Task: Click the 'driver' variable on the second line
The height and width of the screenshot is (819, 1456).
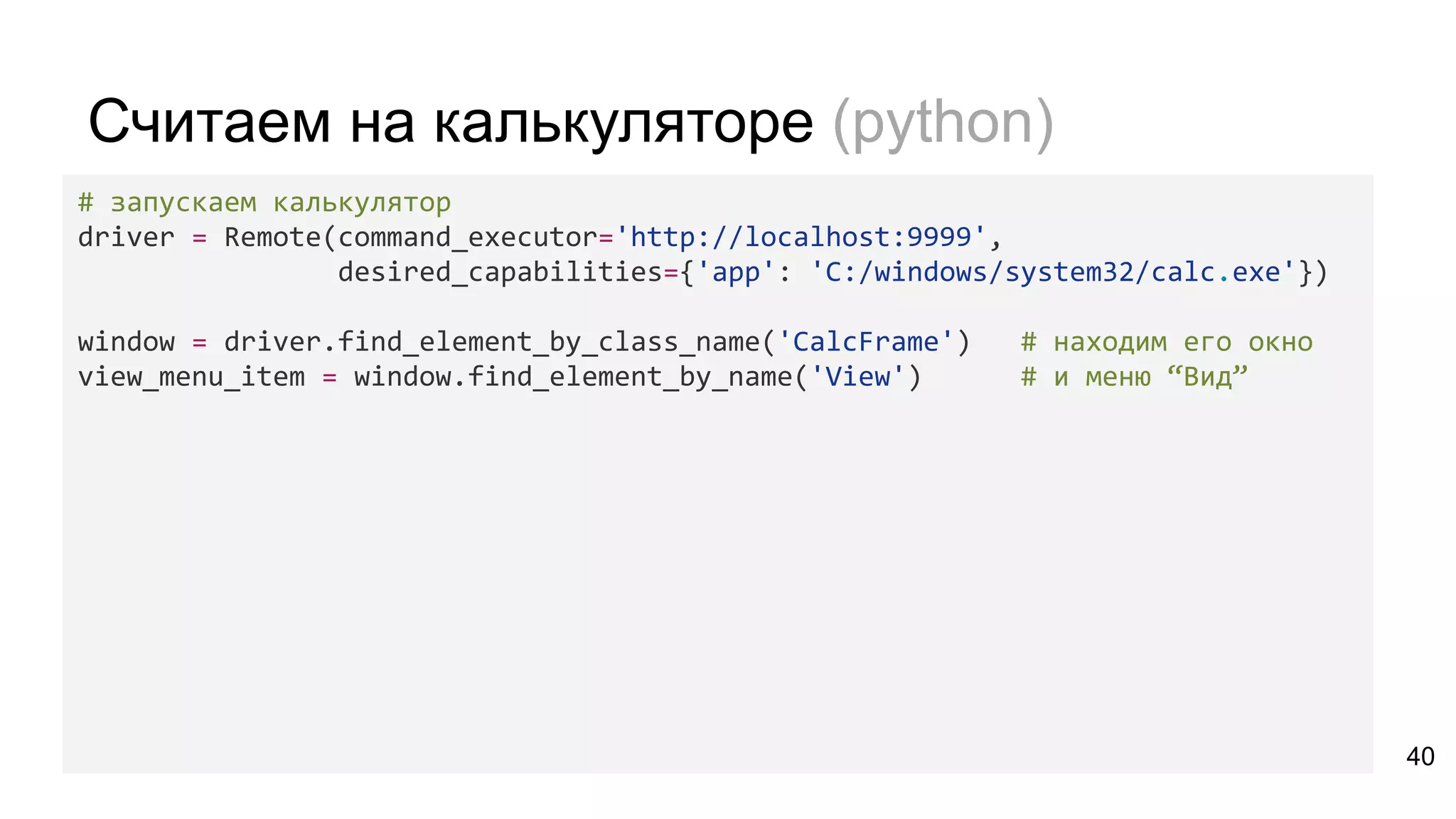Action: point(126,237)
